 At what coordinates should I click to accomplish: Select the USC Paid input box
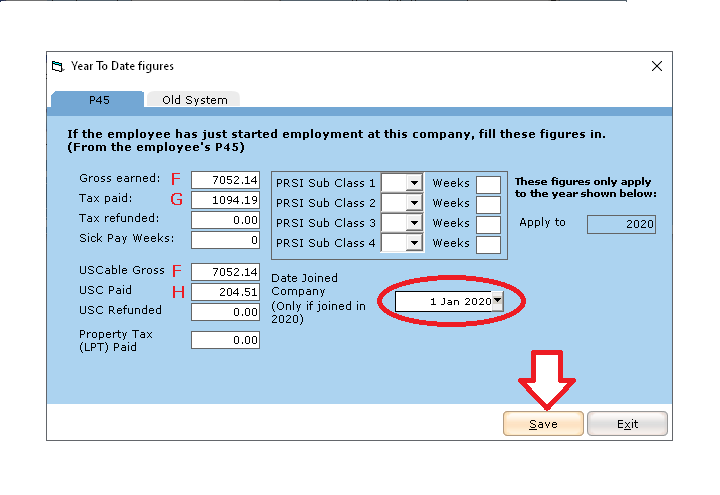225,292
